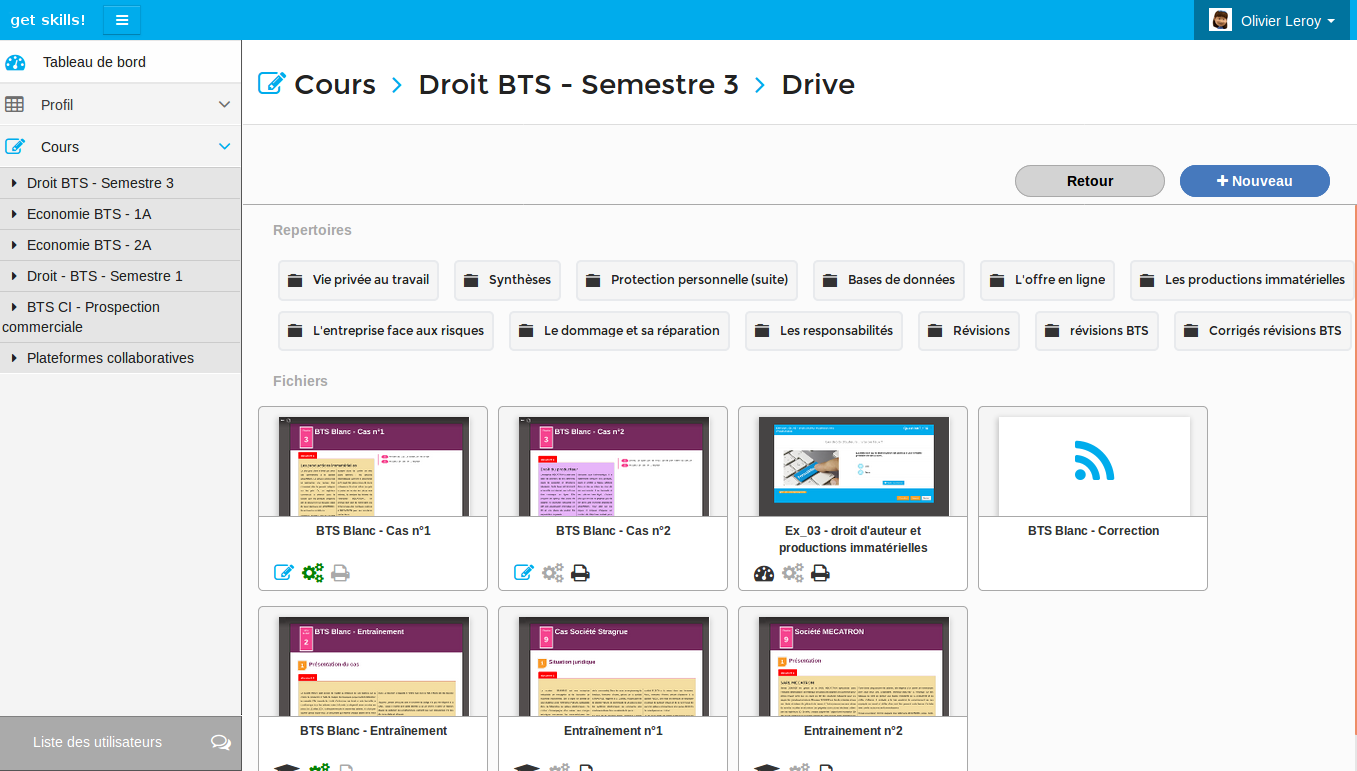
Task: Collapse the Cours sidebar section
Action: [224, 147]
